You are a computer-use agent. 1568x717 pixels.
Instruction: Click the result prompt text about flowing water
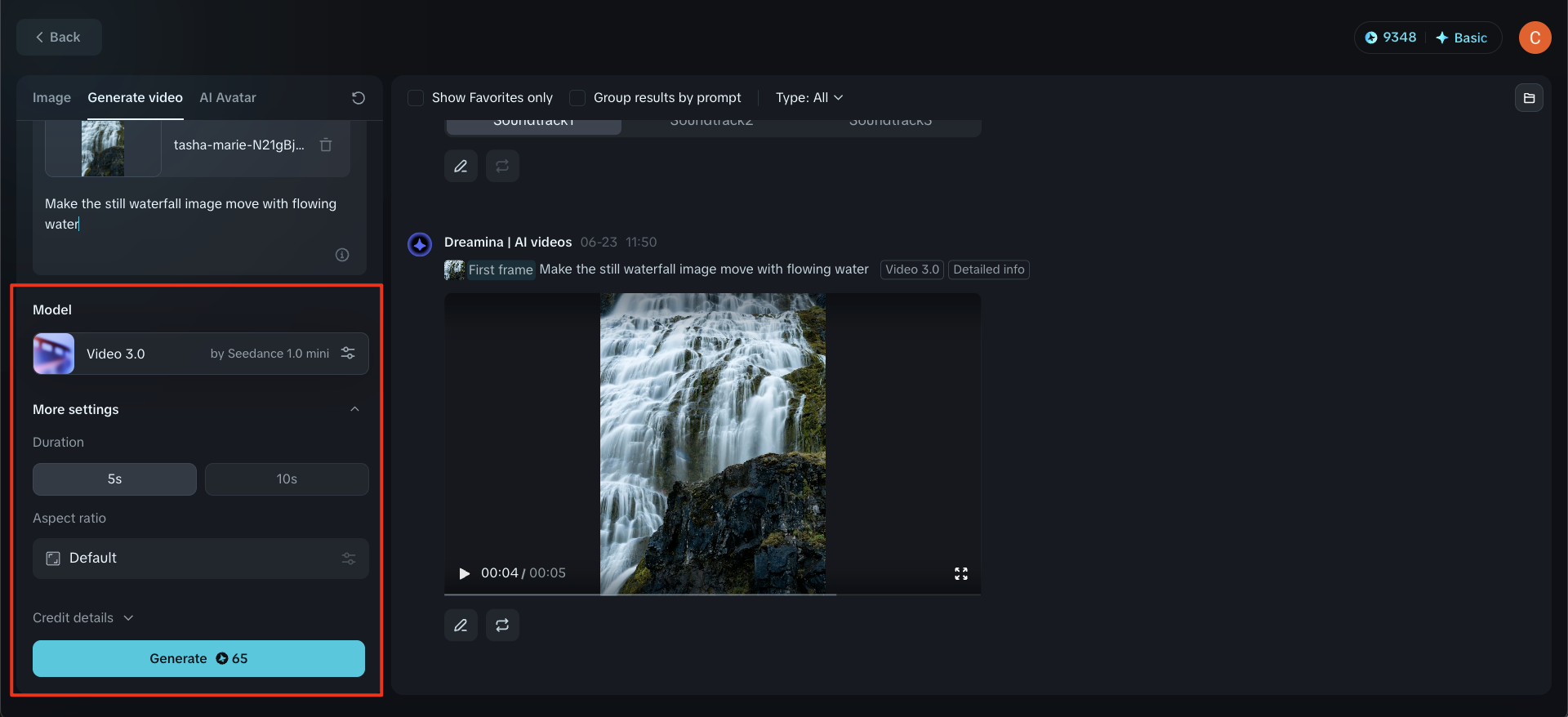(704, 269)
